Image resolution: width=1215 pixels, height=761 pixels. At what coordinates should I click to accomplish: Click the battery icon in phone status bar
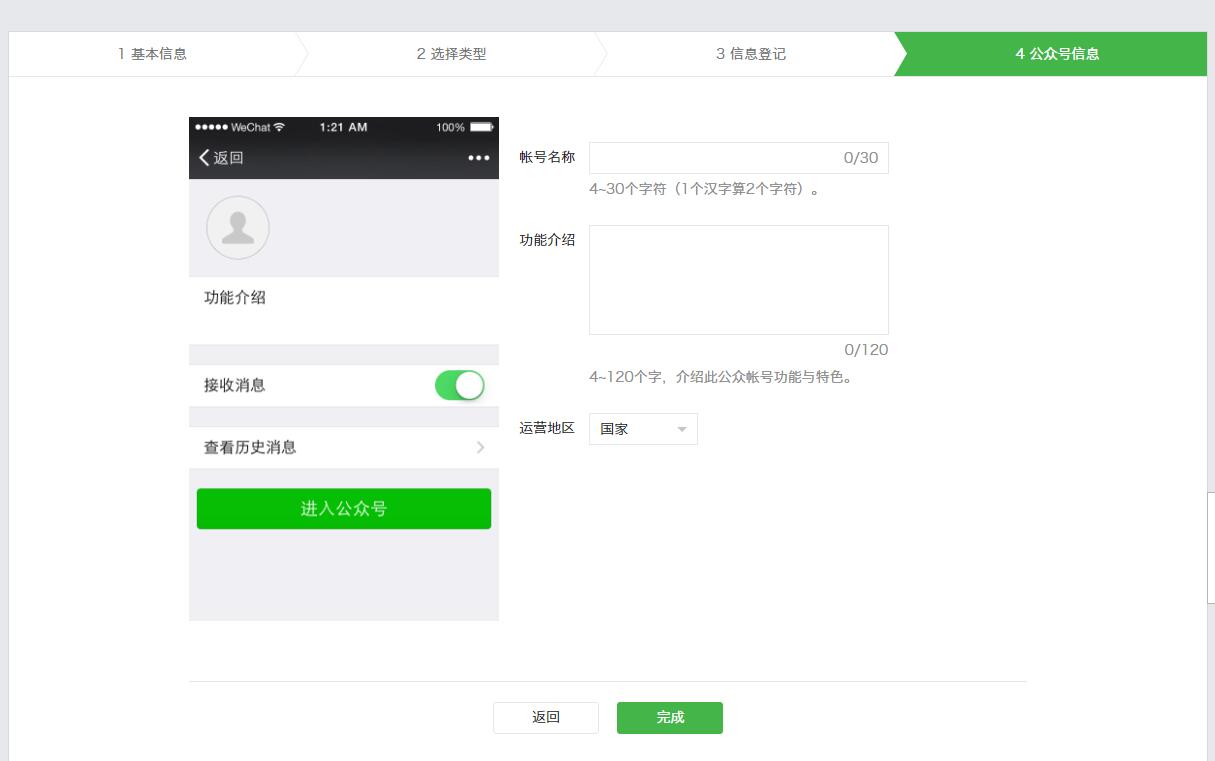(x=481, y=127)
